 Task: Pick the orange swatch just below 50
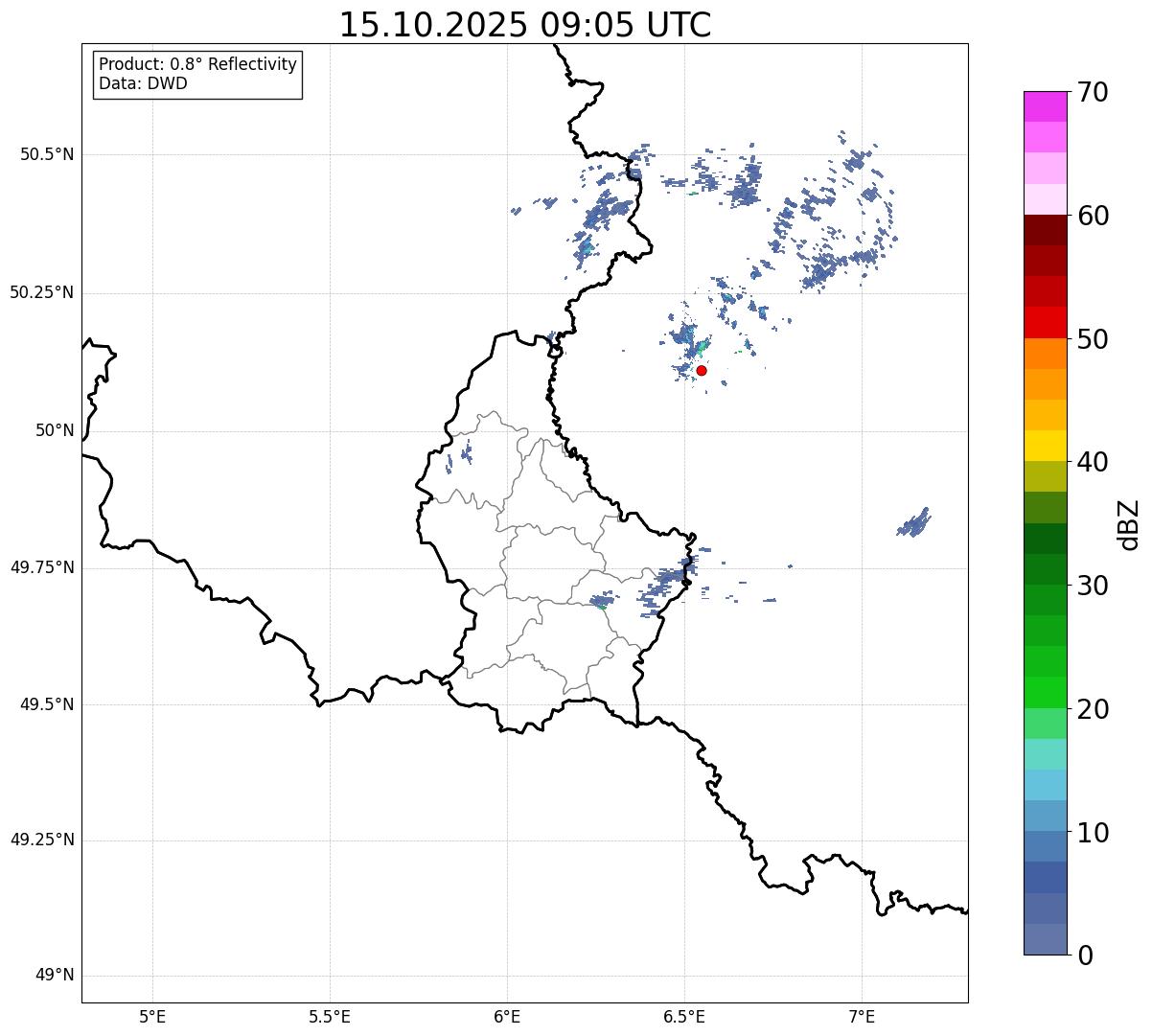[1045, 354]
